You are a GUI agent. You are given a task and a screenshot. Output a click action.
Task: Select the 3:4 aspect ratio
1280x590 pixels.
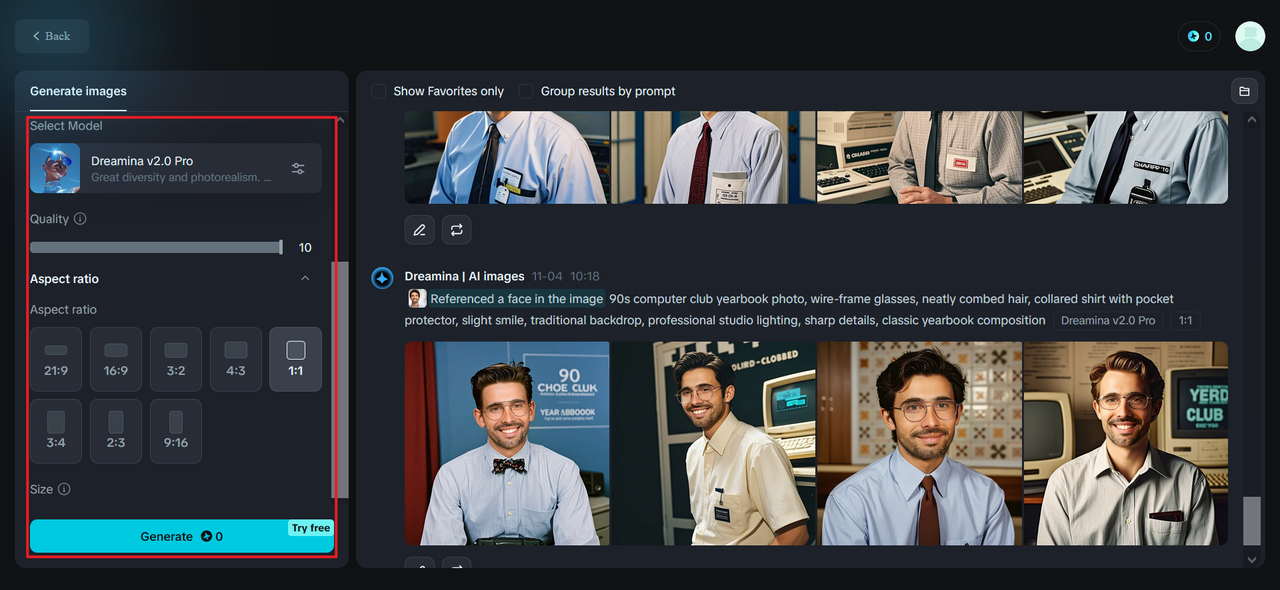point(56,431)
